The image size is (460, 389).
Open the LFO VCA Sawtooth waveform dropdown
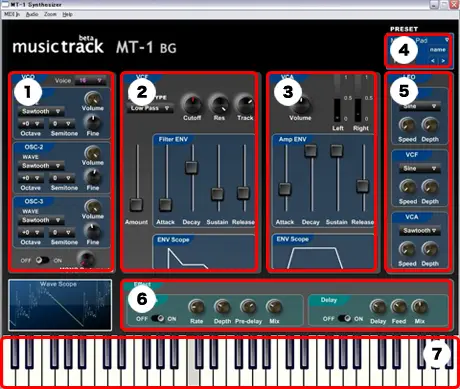pos(420,230)
